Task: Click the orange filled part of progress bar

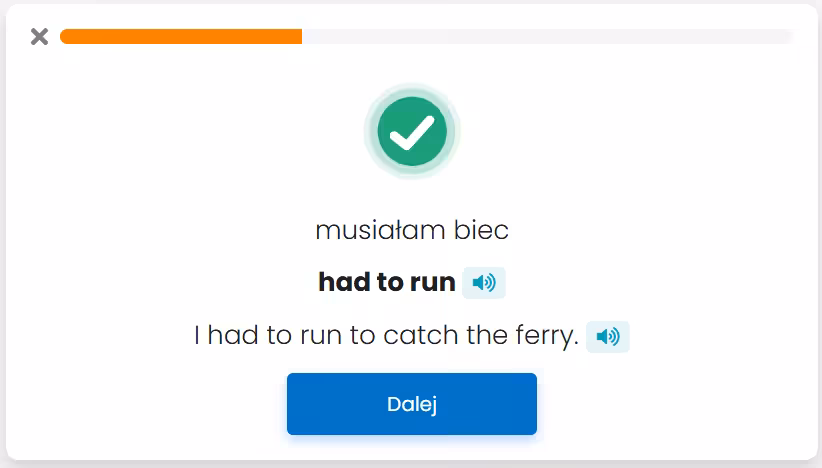Action: point(180,37)
